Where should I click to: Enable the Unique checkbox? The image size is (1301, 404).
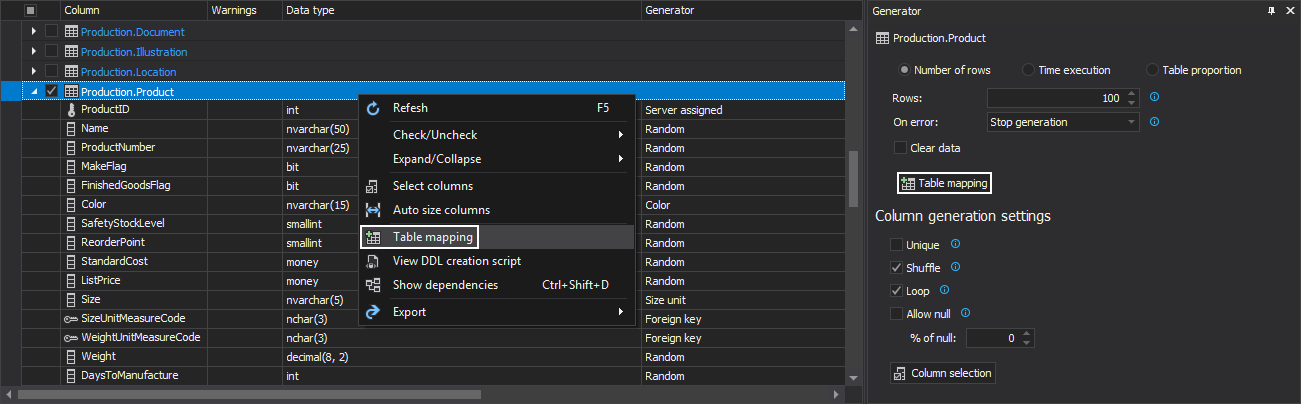click(897, 244)
